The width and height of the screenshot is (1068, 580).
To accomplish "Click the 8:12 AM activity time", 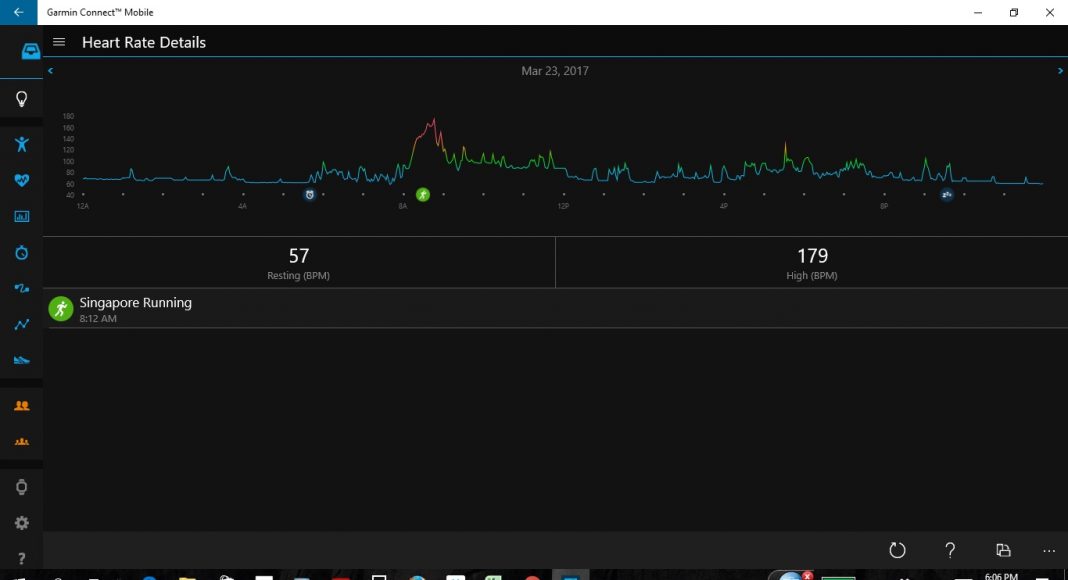I will (98, 319).
